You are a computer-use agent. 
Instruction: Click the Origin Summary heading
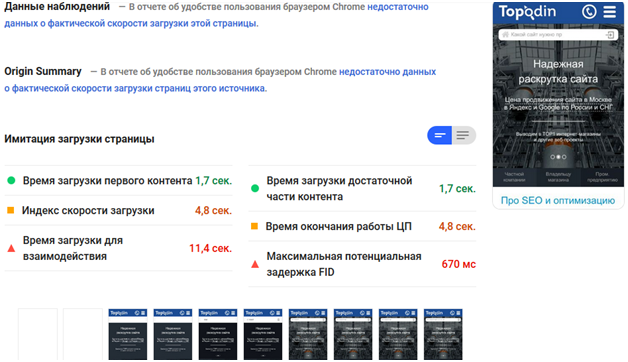[43, 71]
